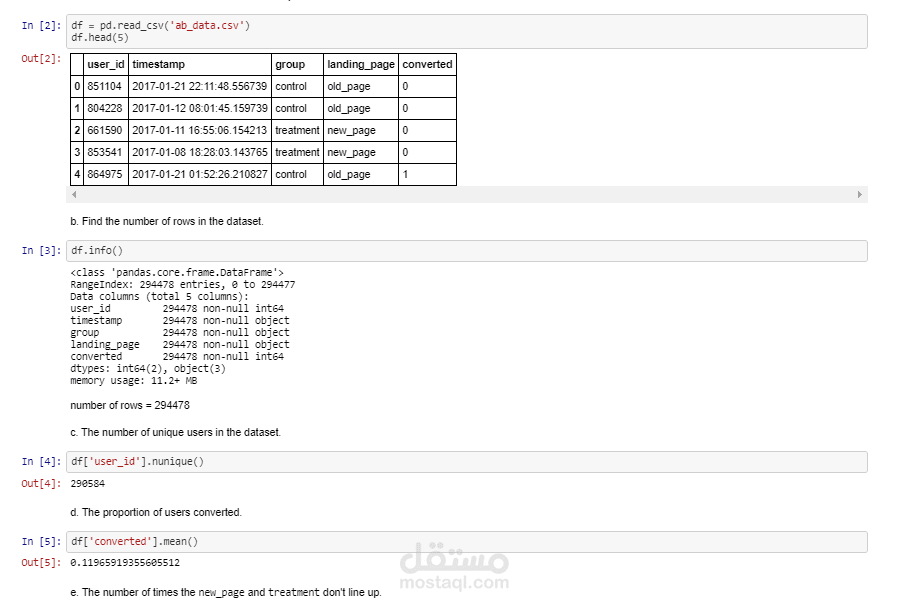This screenshot has width=910, height=604.
Task: Click timestamp 2017-01-12 08:01:45.159739
Action: point(200,108)
